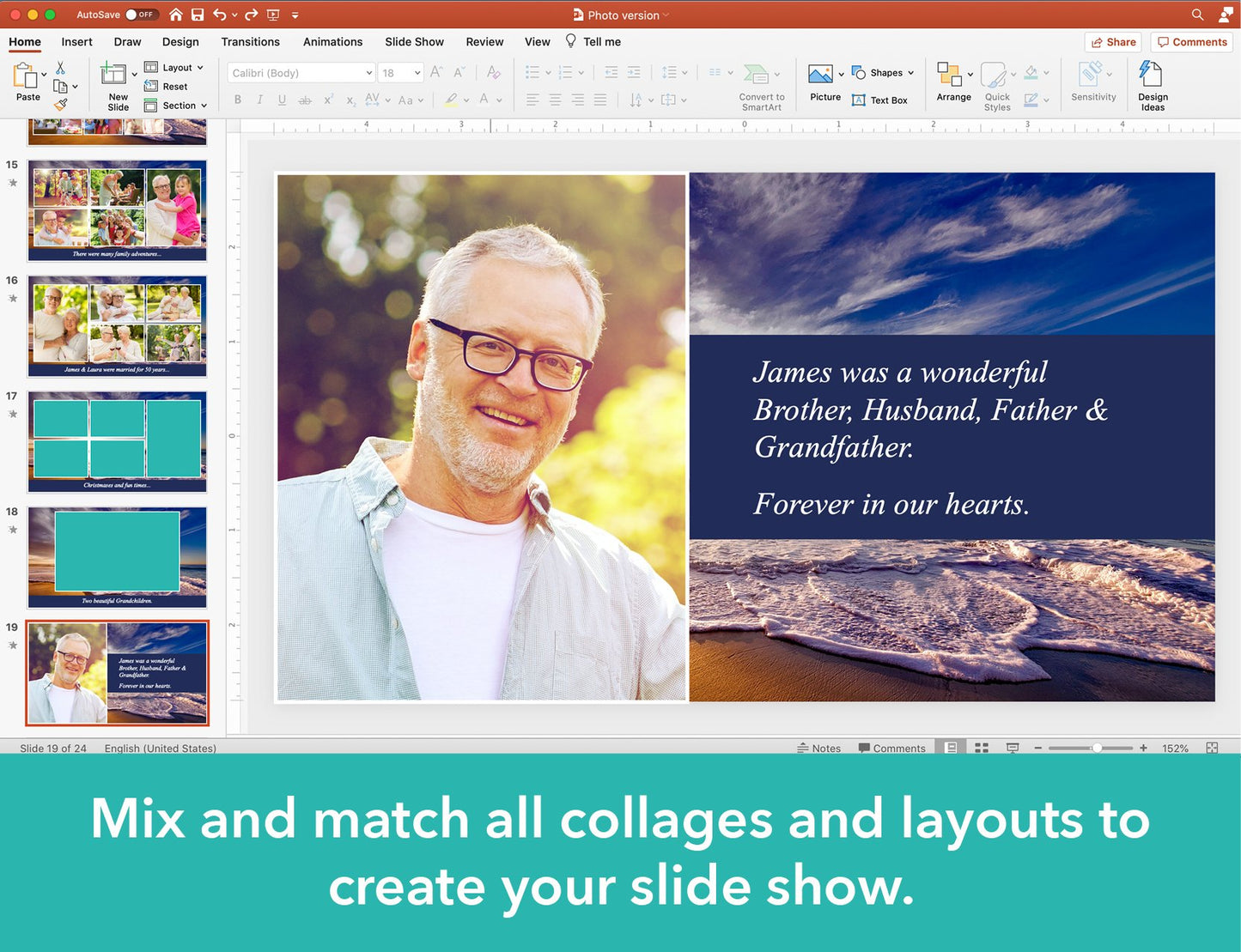Switch to the Transitions tab

click(x=250, y=41)
